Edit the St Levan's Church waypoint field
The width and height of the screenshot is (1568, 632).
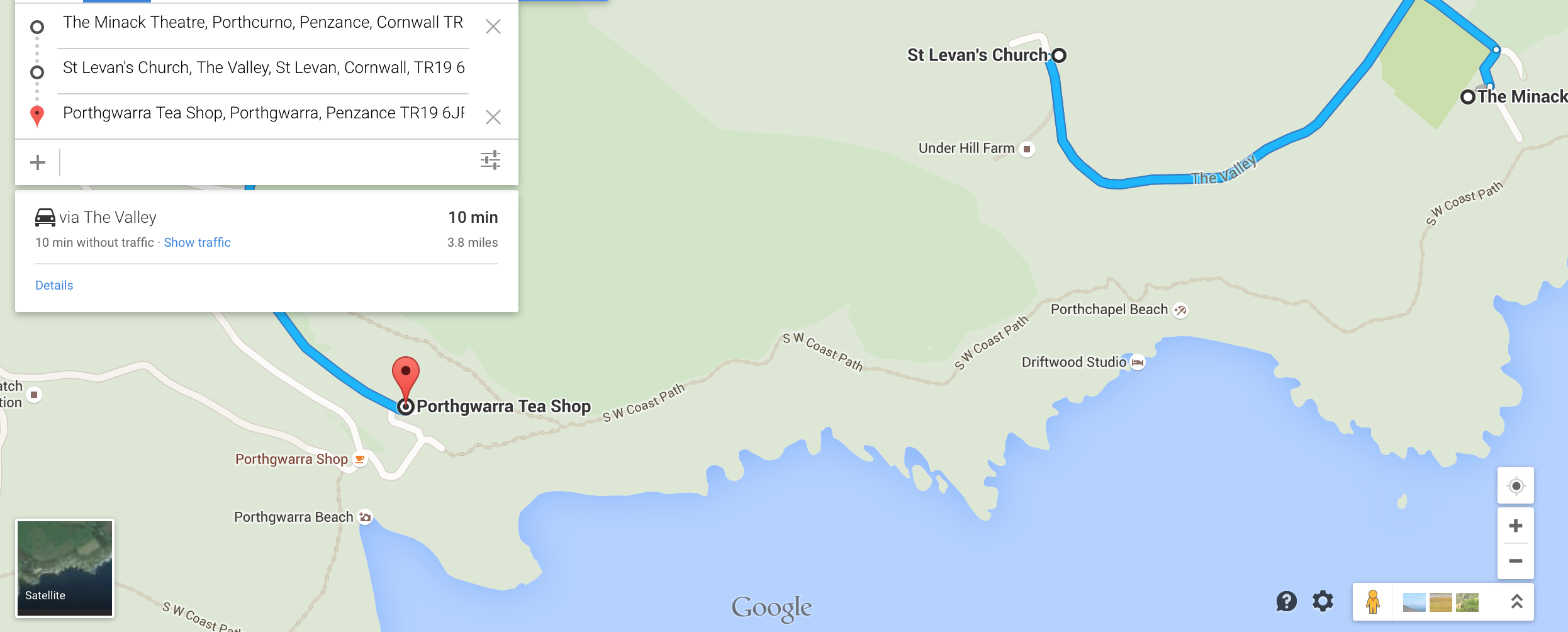point(264,68)
